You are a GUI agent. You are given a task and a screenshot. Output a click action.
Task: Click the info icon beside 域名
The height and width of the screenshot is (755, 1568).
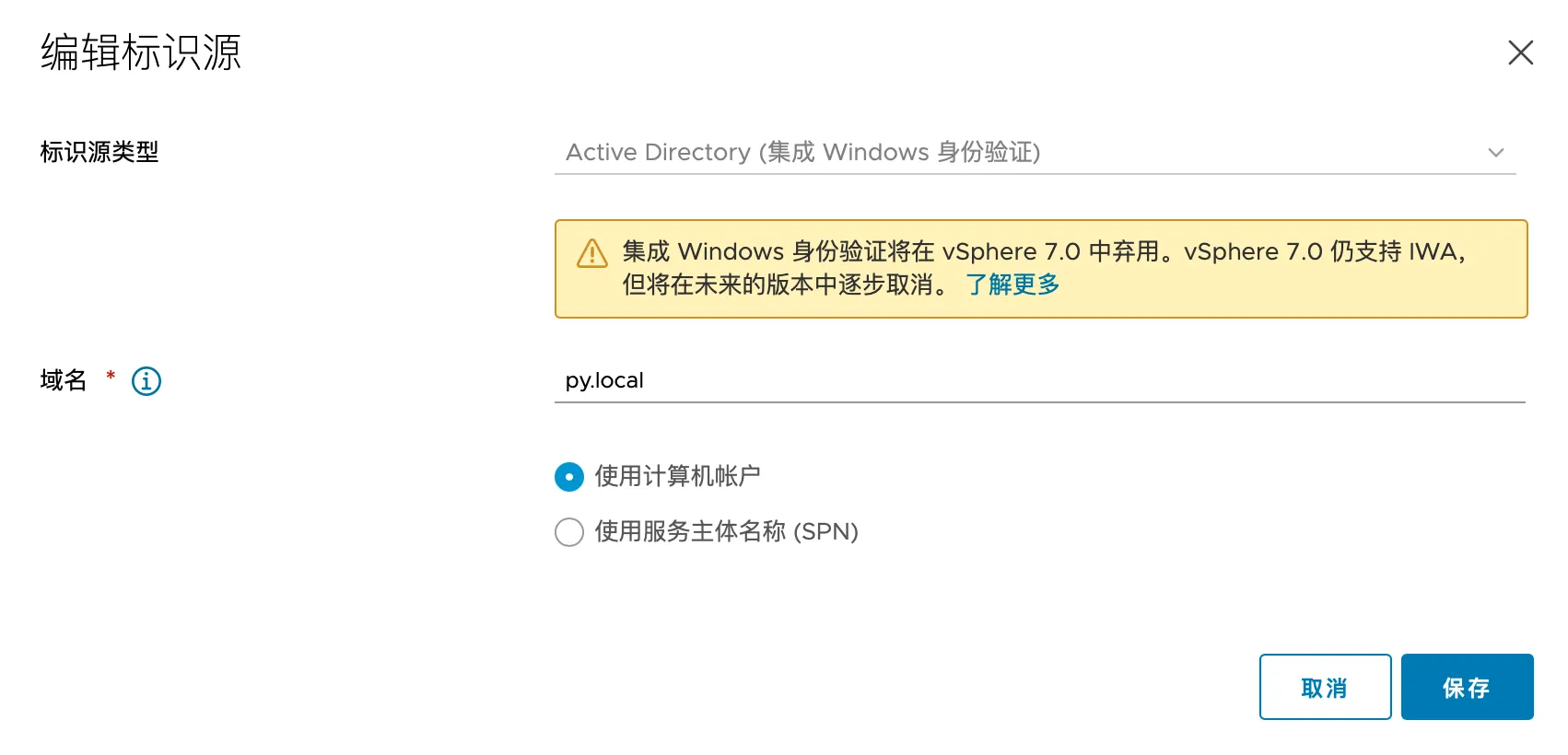(146, 380)
